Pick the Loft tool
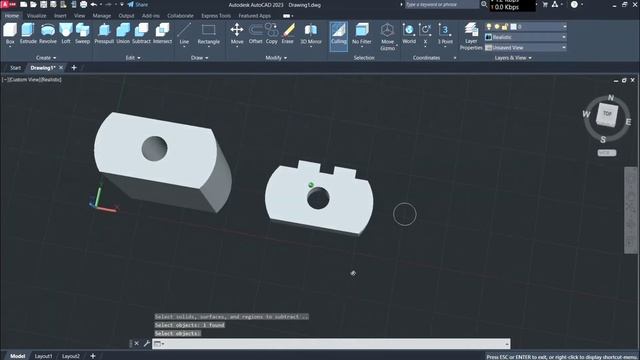The height and width of the screenshot is (360, 640). point(66,33)
